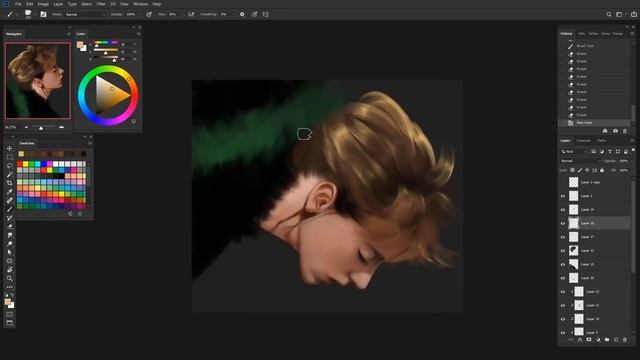Select the Eyedropper tool
The height and width of the screenshot is (360, 640).
click(9, 191)
